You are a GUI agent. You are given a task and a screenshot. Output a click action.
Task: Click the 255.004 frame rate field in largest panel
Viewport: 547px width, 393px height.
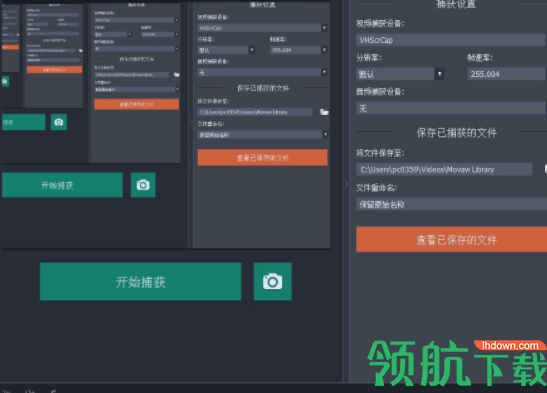[x=507, y=74]
